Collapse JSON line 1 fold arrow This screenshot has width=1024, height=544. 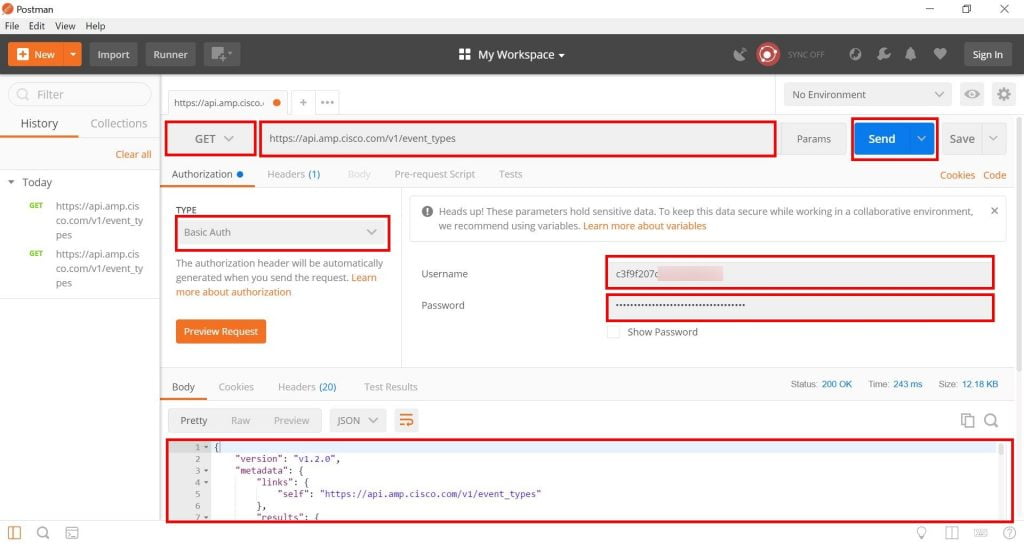(206, 447)
